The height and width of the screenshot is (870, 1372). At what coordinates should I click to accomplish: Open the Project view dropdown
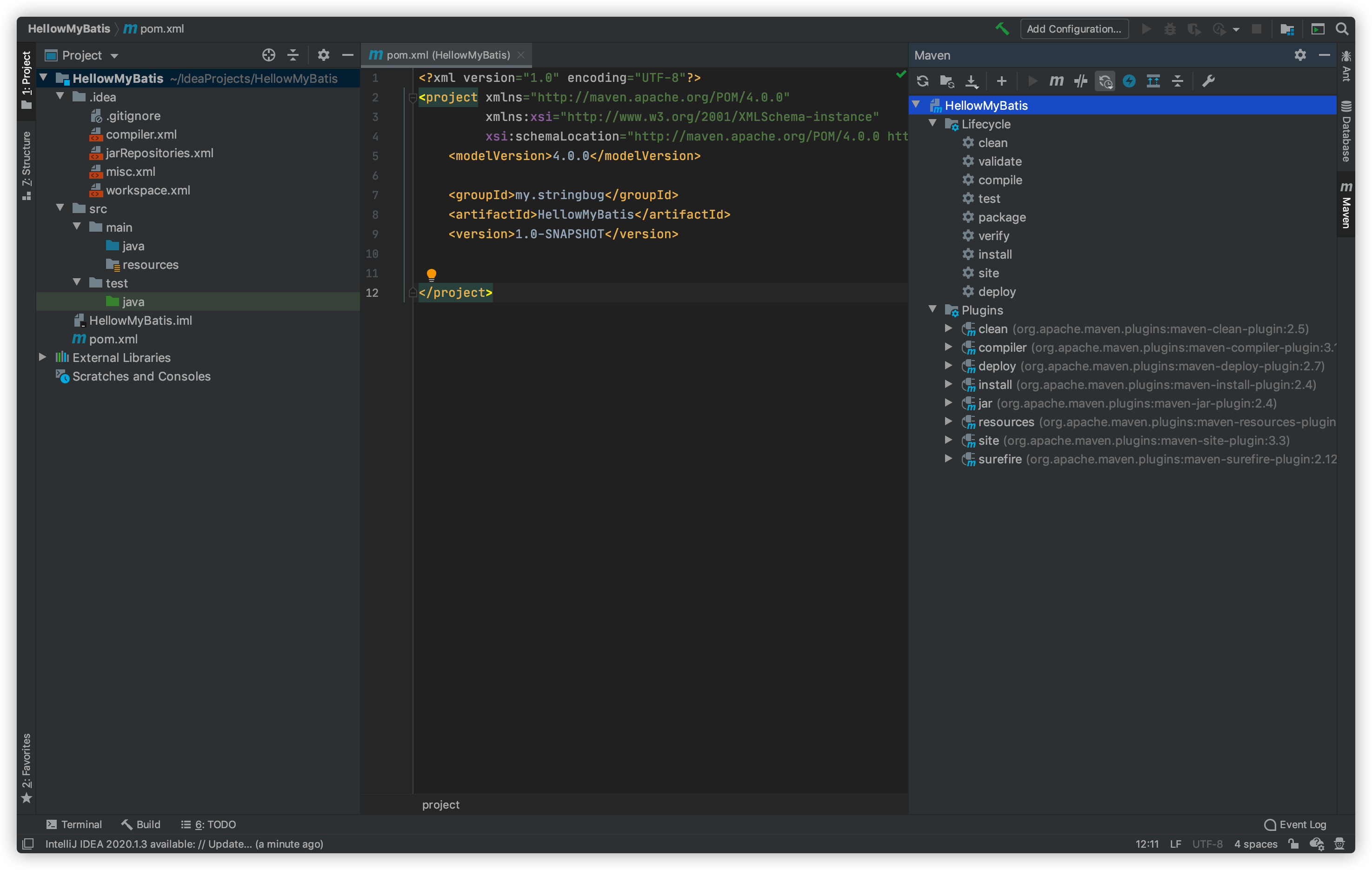(82, 55)
